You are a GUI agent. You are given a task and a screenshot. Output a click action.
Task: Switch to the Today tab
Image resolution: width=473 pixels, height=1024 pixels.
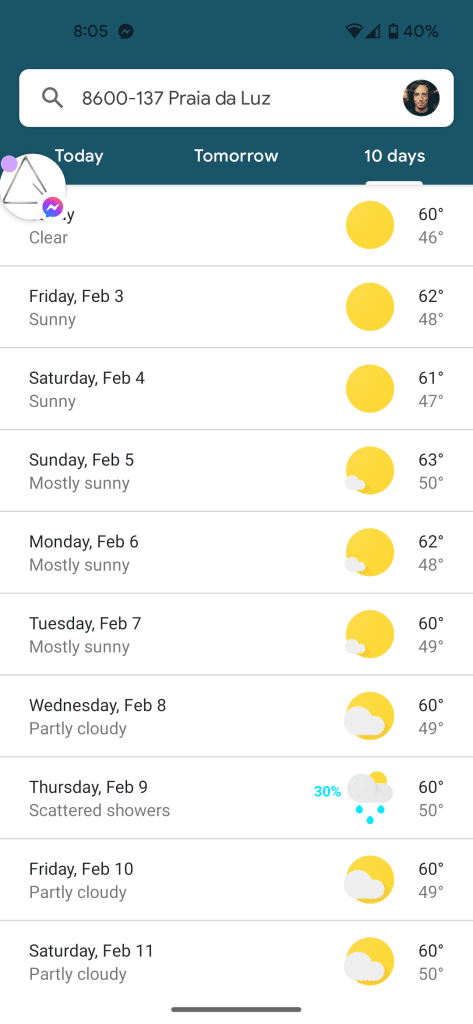[x=79, y=156]
